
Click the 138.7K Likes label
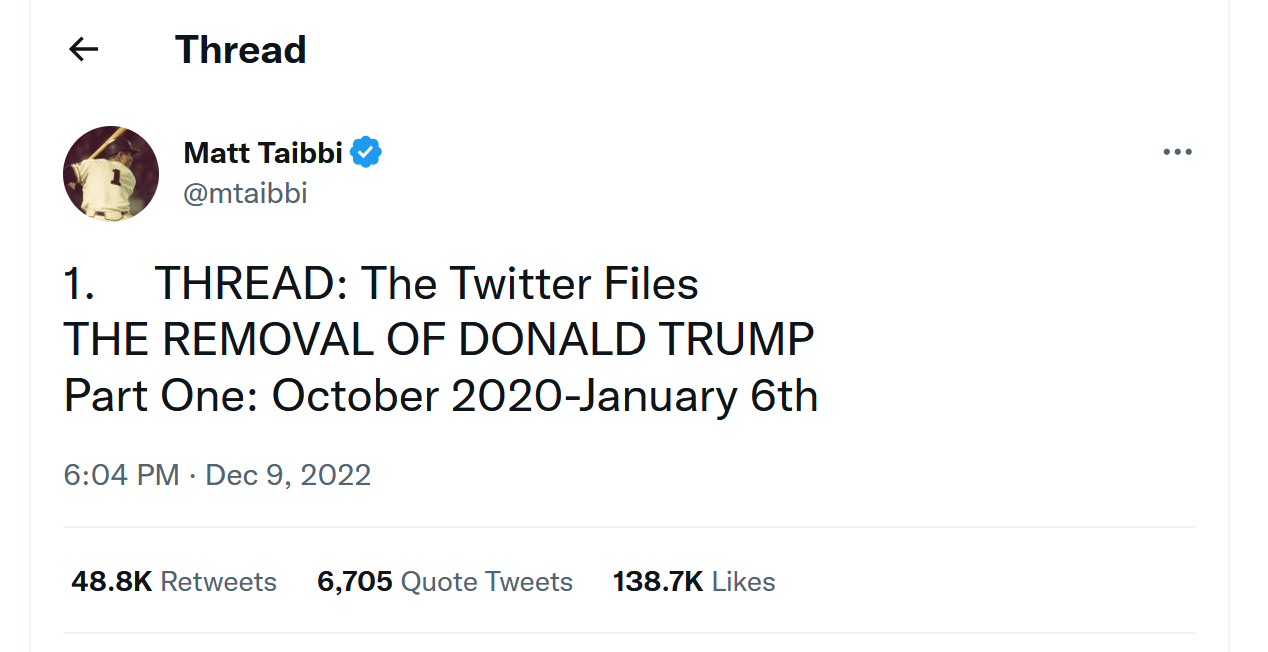click(x=693, y=581)
